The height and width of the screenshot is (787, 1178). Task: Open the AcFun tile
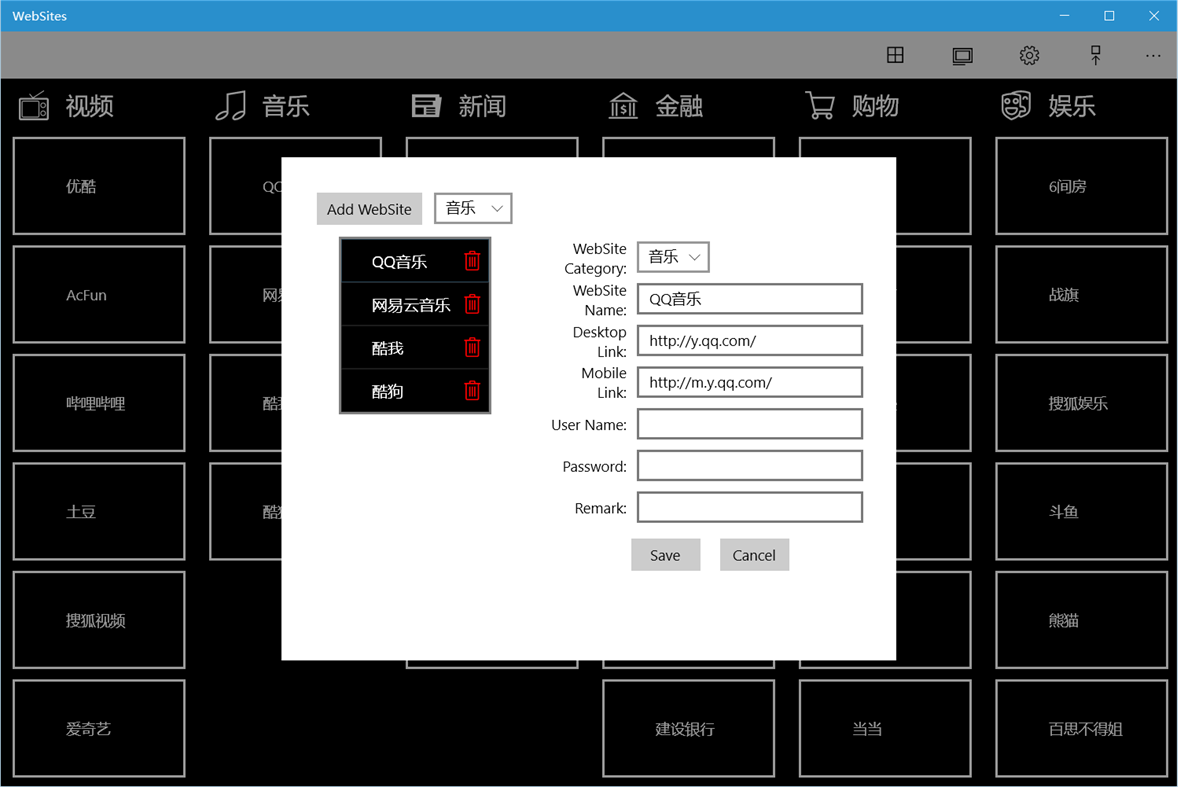tap(98, 294)
